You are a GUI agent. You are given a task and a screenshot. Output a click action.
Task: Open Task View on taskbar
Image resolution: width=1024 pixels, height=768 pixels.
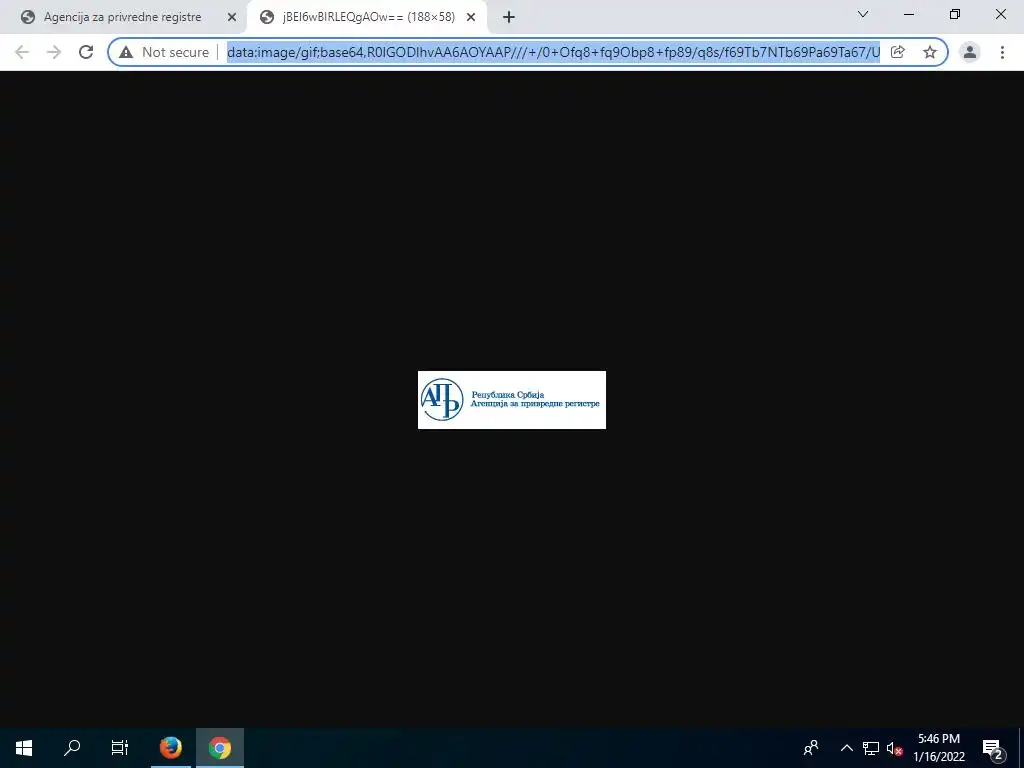(x=120, y=748)
